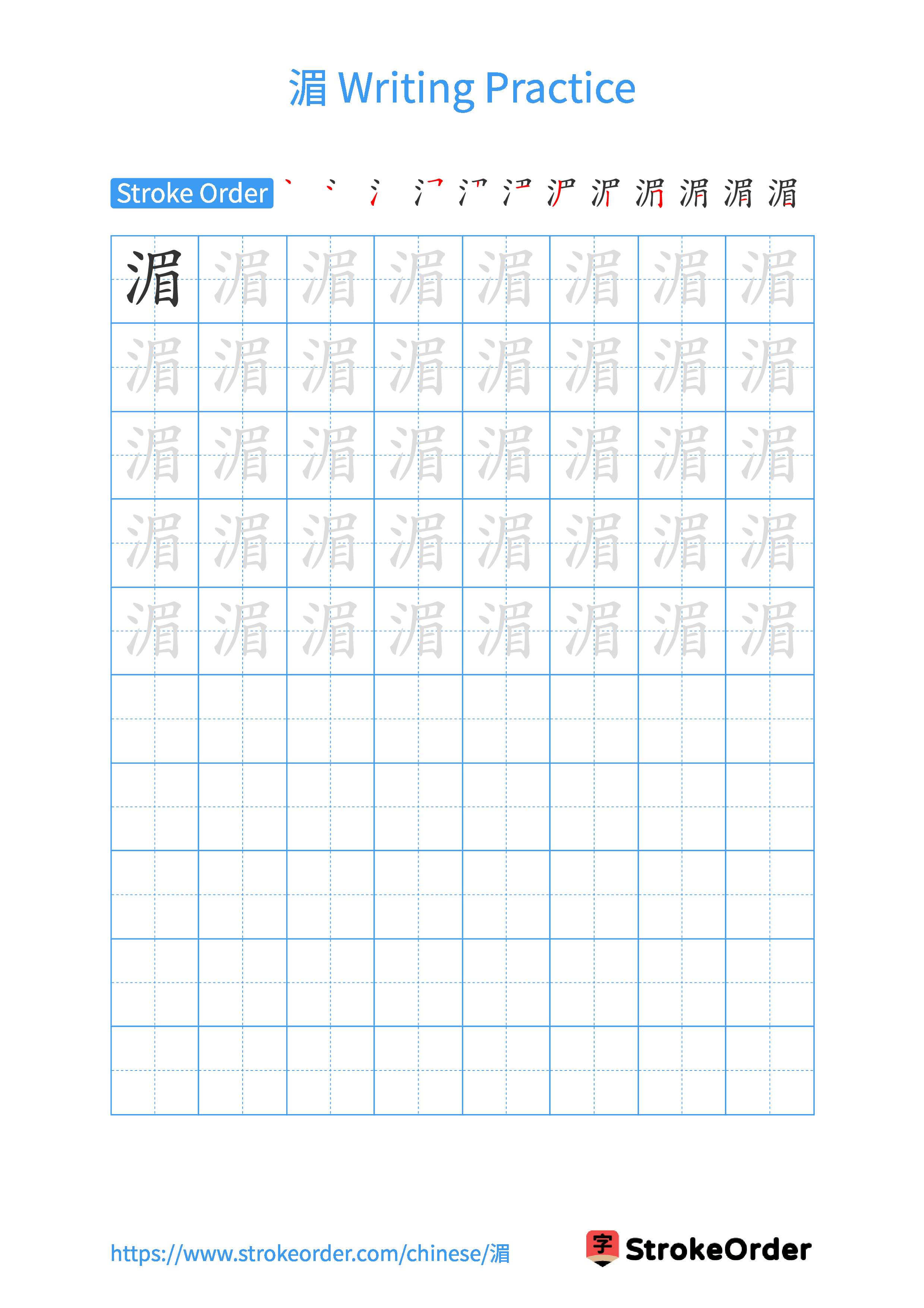
Task: Click the empty practice grid row 6
Action: click(462, 700)
